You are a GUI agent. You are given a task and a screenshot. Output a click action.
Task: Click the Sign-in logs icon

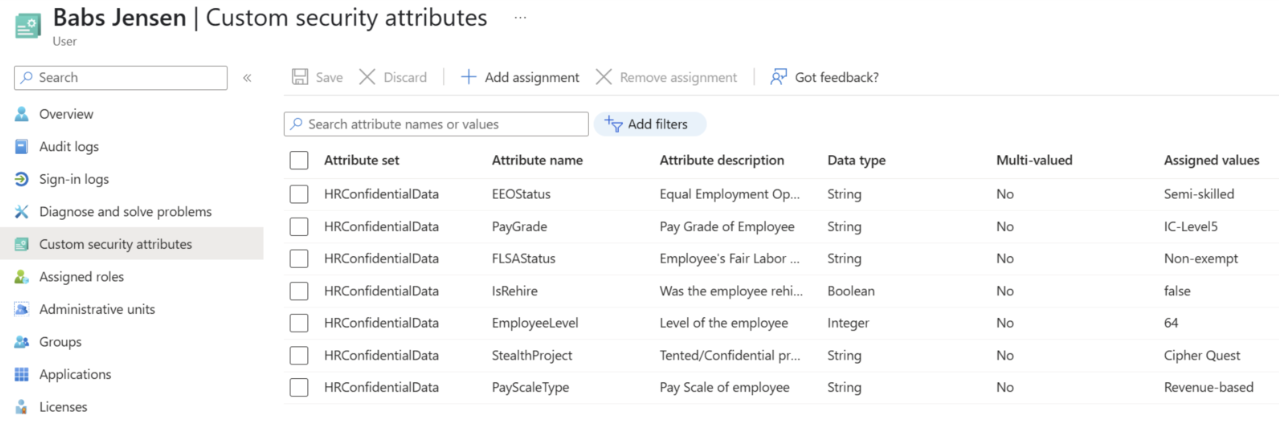point(22,179)
